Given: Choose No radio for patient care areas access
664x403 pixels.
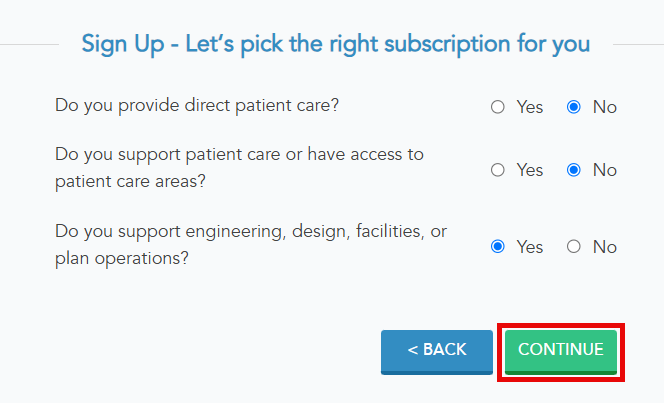Looking at the screenshot, I should click(x=574, y=170).
